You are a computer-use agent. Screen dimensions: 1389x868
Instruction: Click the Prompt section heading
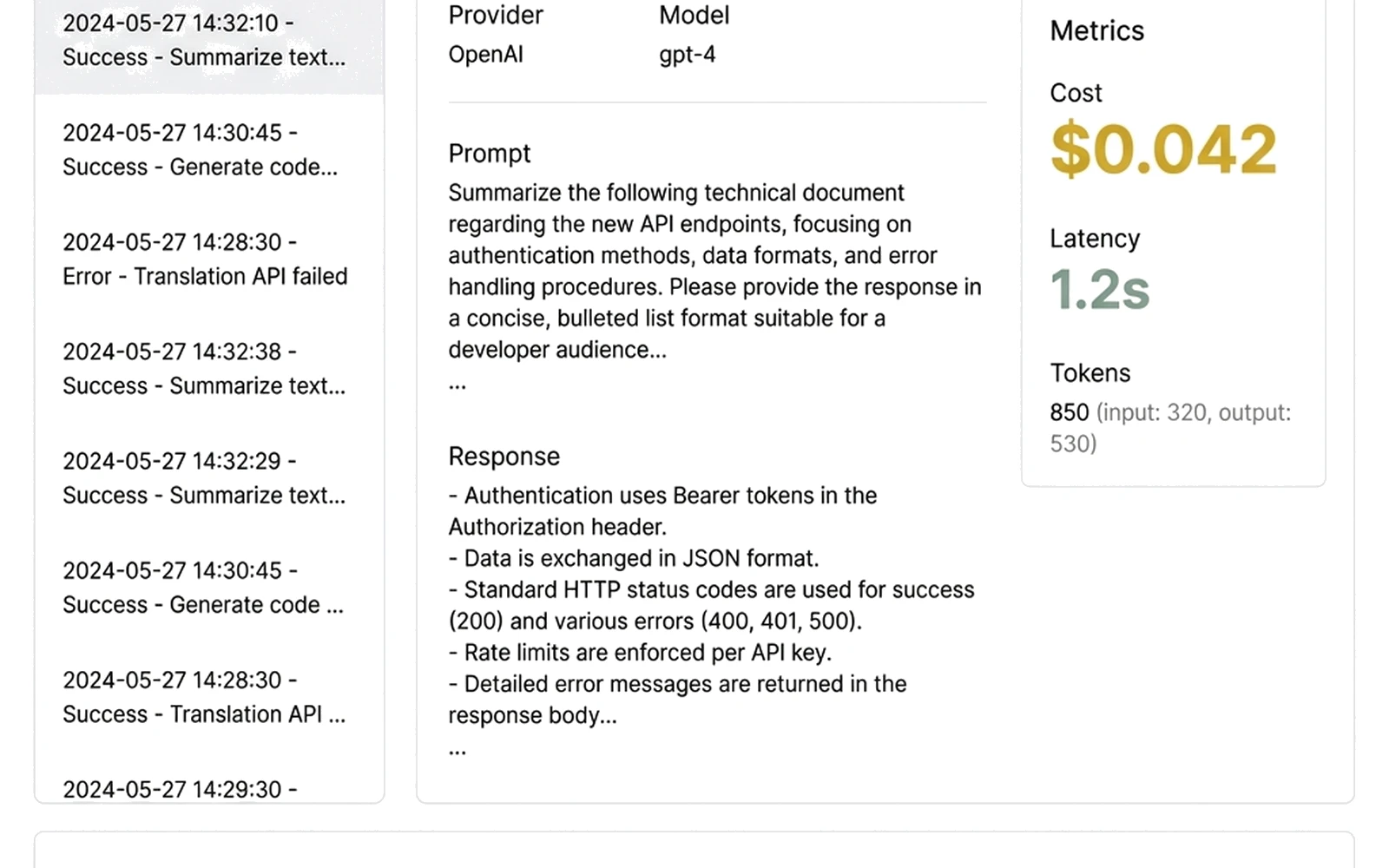(489, 154)
